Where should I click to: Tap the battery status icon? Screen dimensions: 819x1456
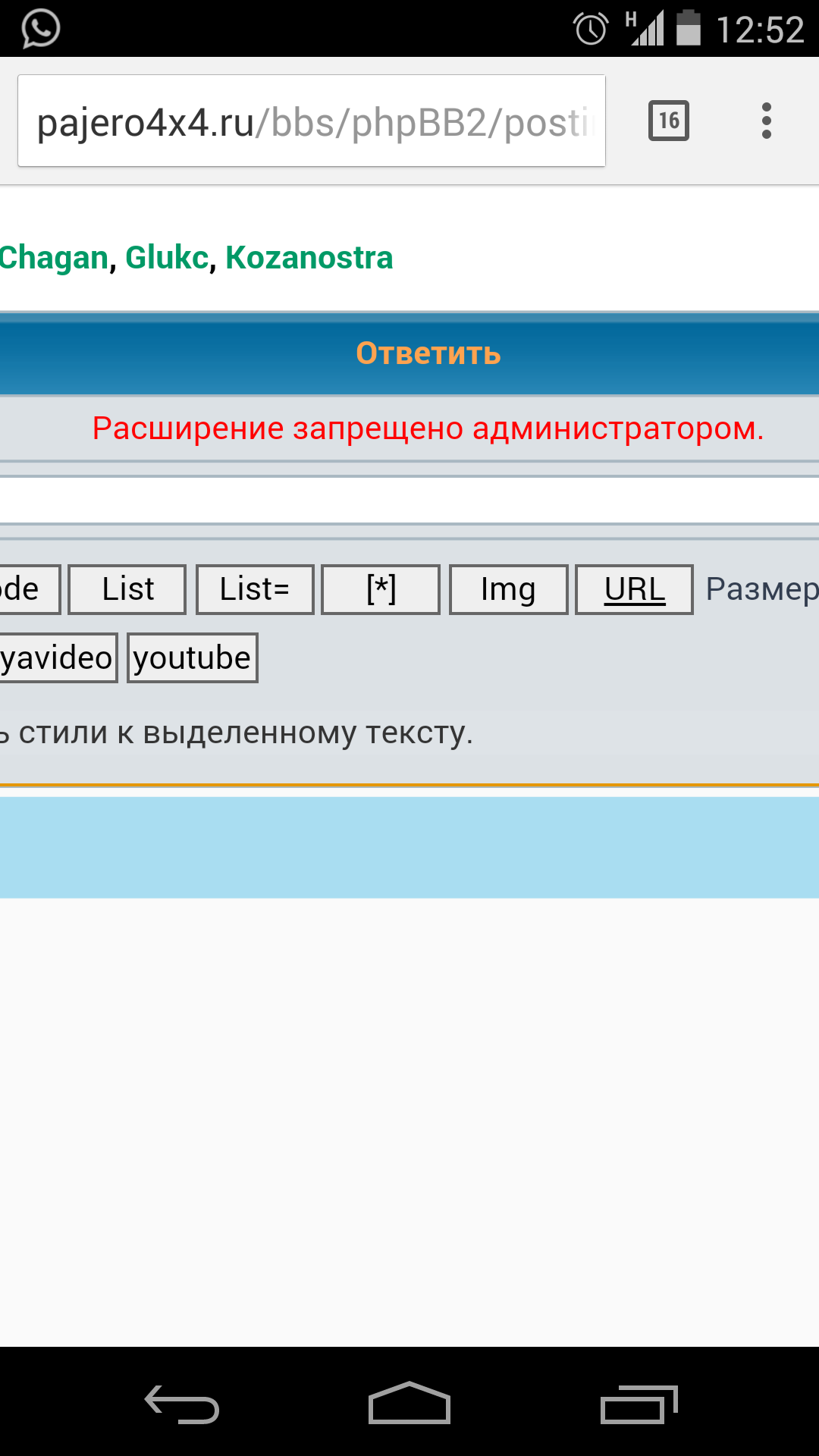point(688,29)
